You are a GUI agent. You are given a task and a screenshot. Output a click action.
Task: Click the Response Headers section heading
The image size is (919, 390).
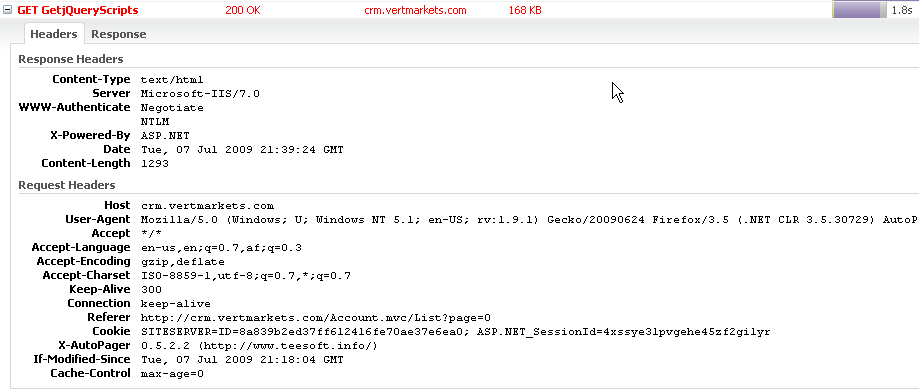click(x=71, y=59)
